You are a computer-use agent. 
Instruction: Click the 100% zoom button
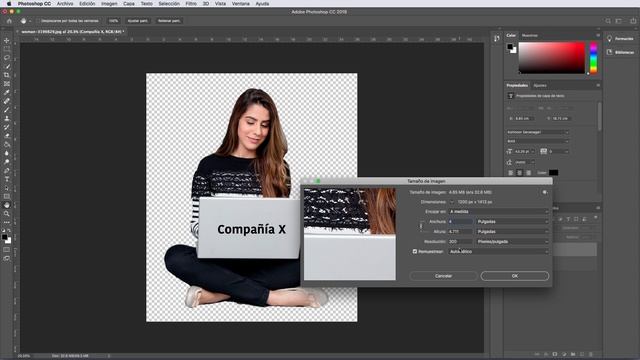(x=113, y=21)
